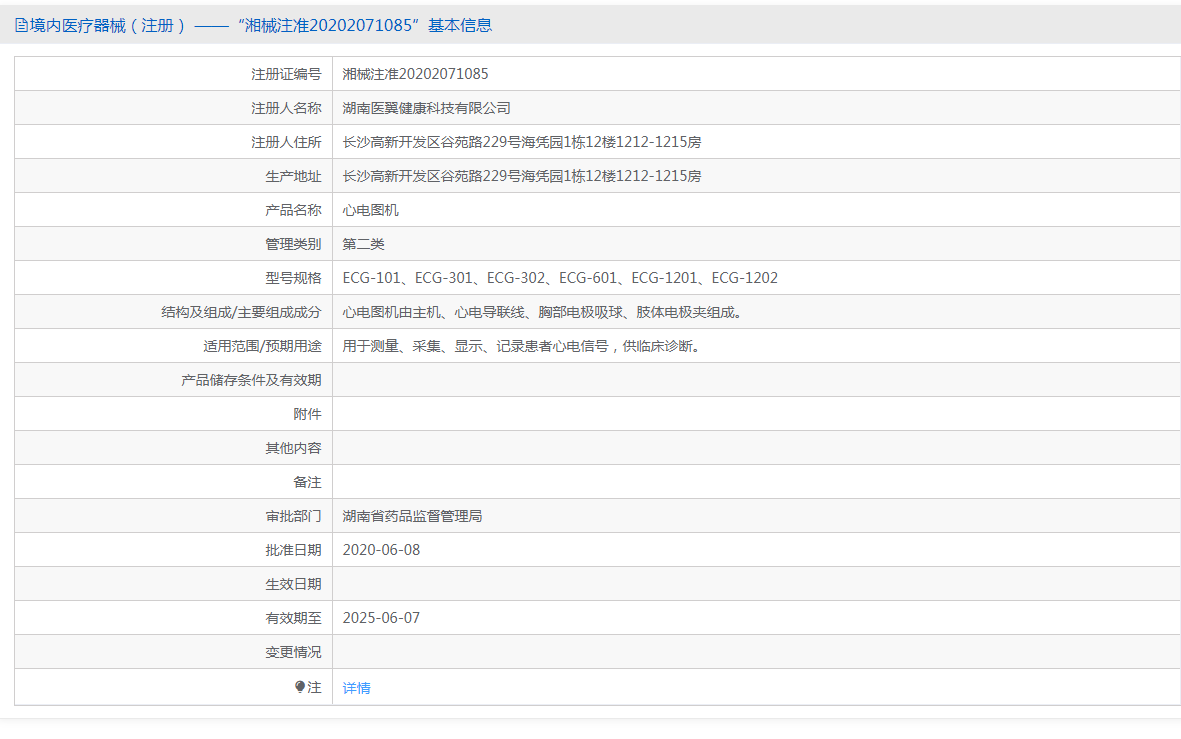Click the 型号规格 label

[x=293, y=278]
